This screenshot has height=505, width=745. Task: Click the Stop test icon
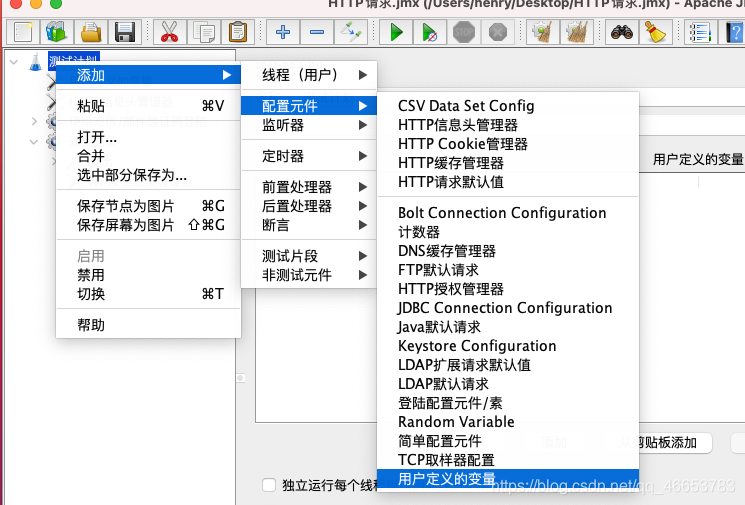click(x=464, y=32)
